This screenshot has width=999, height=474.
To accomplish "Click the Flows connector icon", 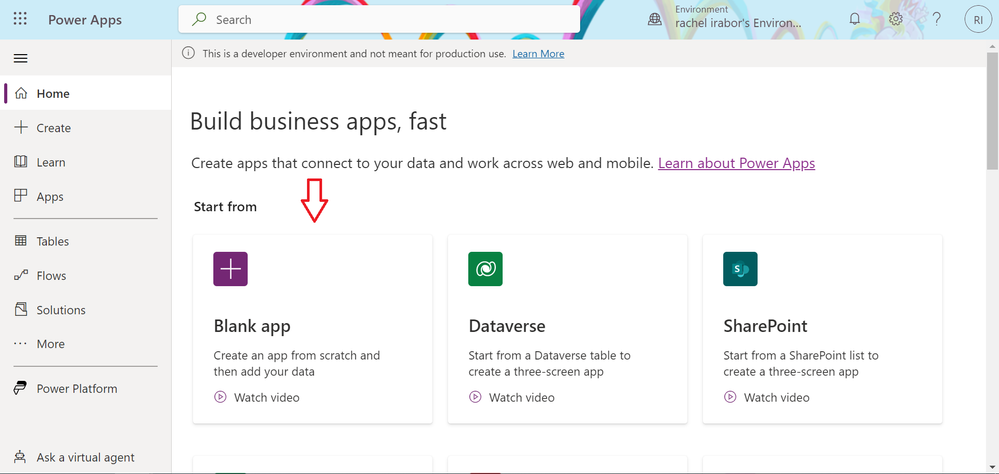I will (x=21, y=275).
